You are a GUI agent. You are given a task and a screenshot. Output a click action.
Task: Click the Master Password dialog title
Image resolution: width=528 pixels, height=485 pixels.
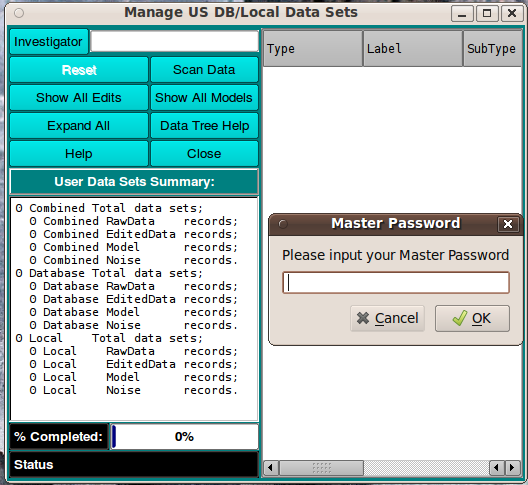pos(396,223)
